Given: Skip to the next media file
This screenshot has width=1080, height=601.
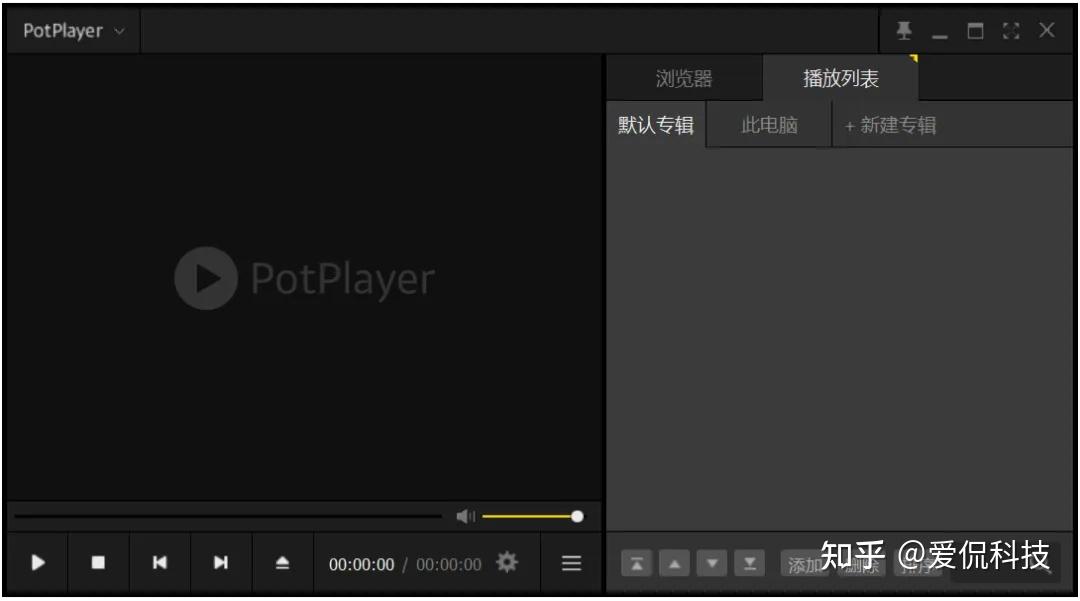Looking at the screenshot, I should click(x=220, y=563).
